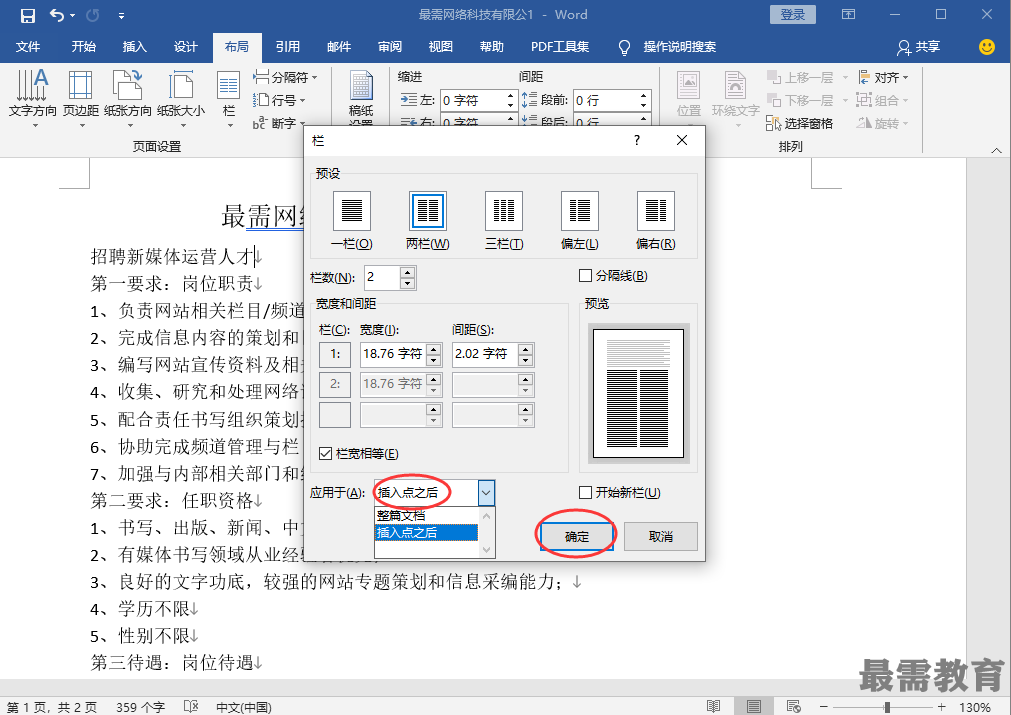Image resolution: width=1011 pixels, height=715 pixels.
Task: Click the OK (确定) button
Action: [x=576, y=536]
